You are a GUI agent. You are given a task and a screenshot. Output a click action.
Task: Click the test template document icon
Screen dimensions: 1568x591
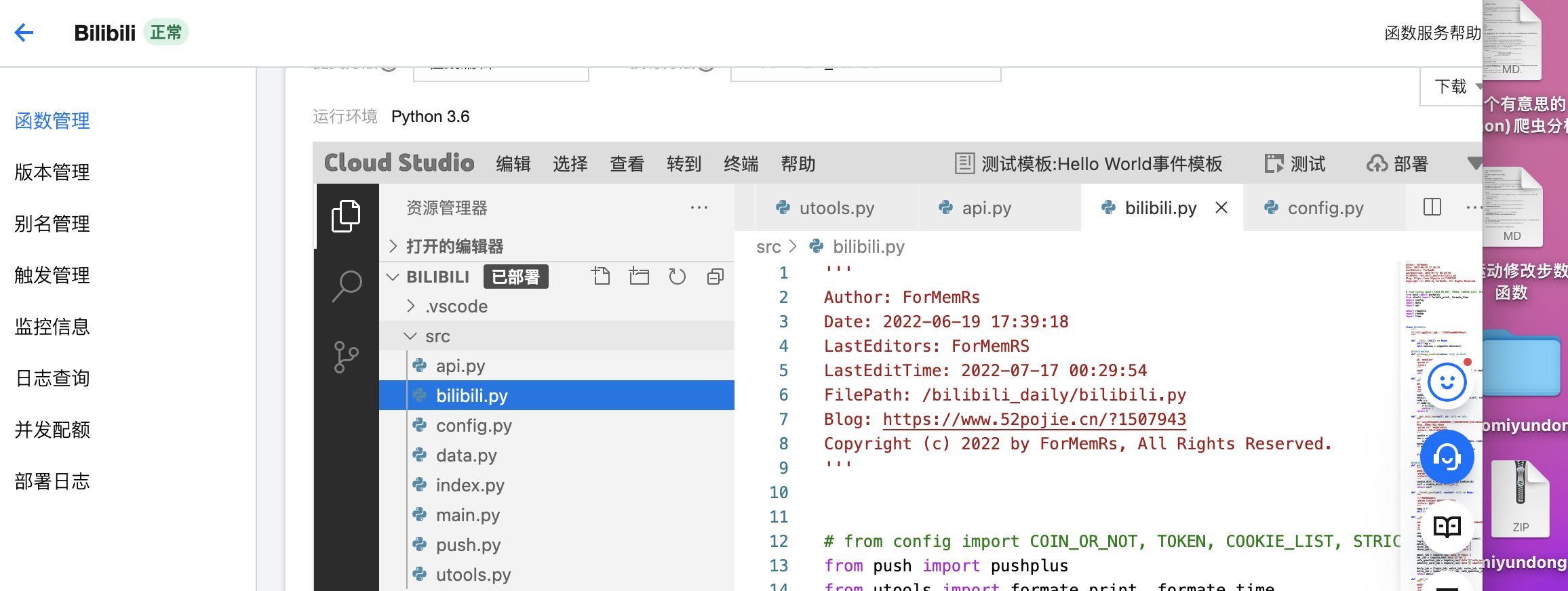pyautogui.click(x=964, y=163)
